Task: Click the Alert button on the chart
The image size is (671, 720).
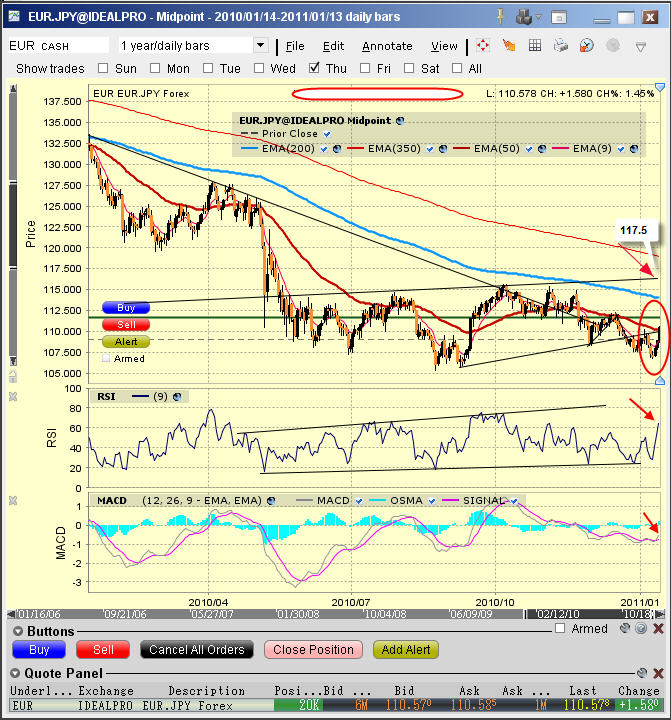Action: [126, 342]
